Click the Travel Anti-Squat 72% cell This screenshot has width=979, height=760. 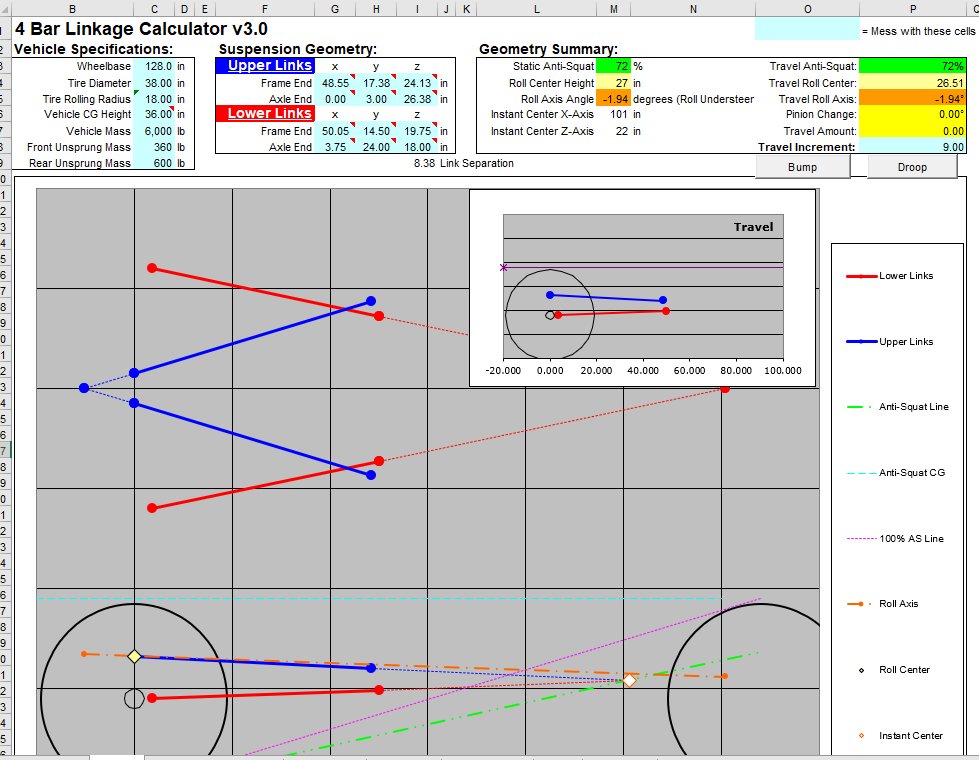(x=913, y=66)
